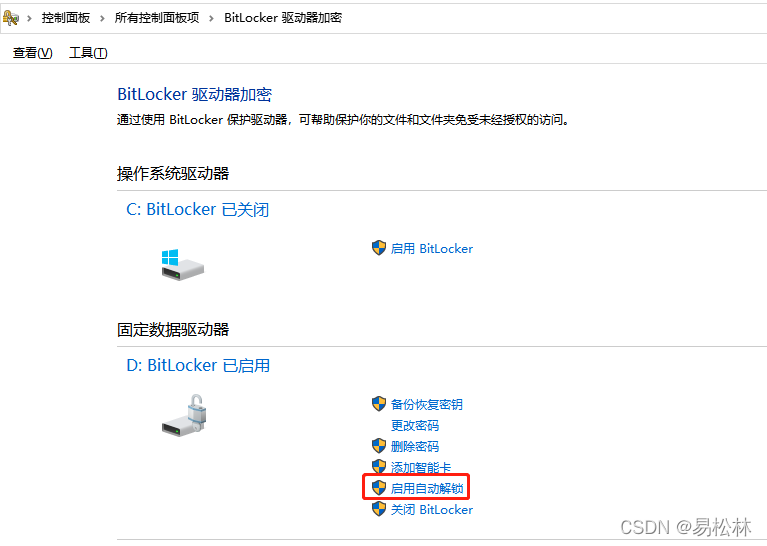Click shield icon beside 删除密码
The width and height of the screenshot is (767, 546).
coord(379,446)
